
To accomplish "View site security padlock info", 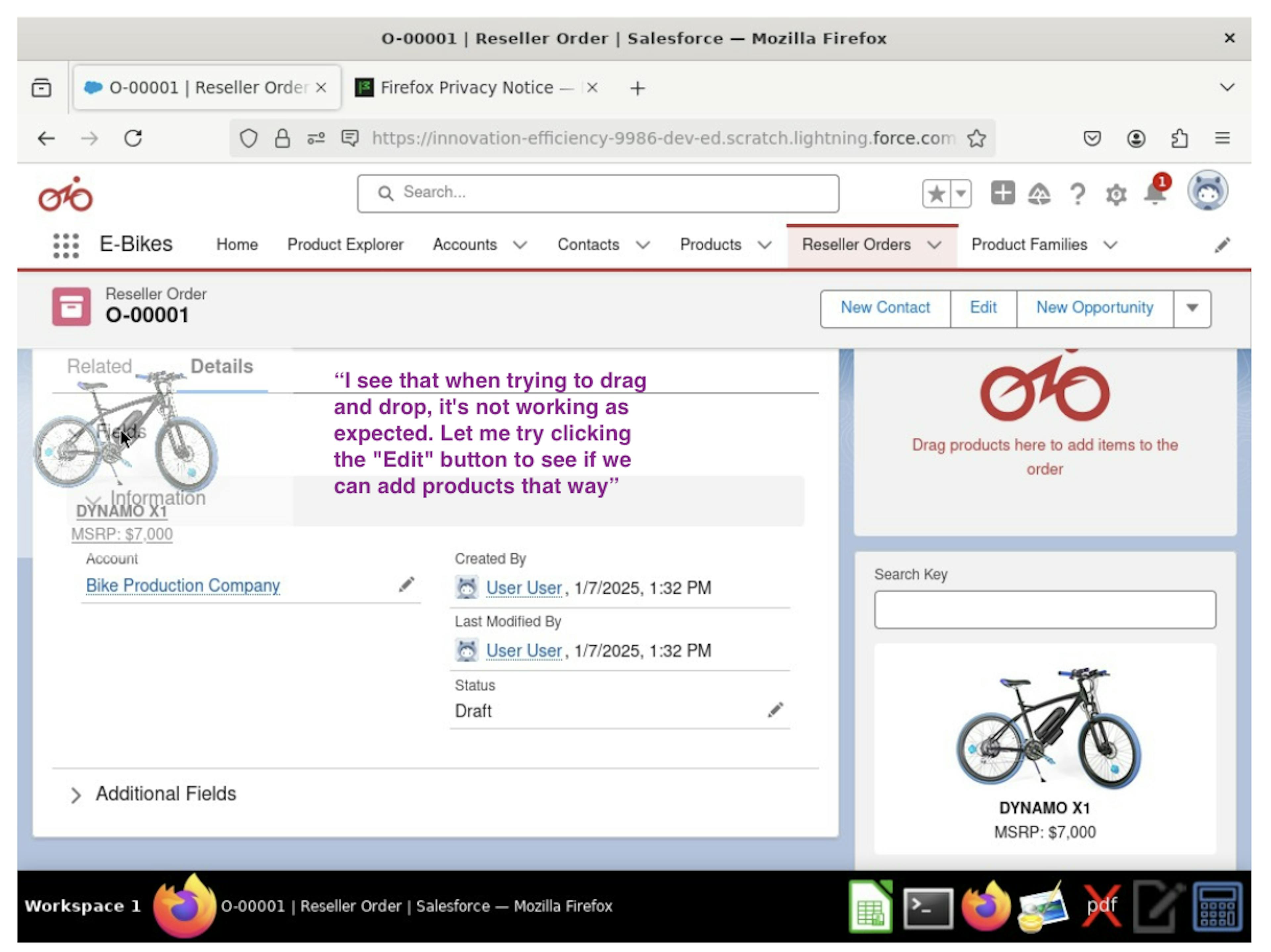I will tap(282, 138).
